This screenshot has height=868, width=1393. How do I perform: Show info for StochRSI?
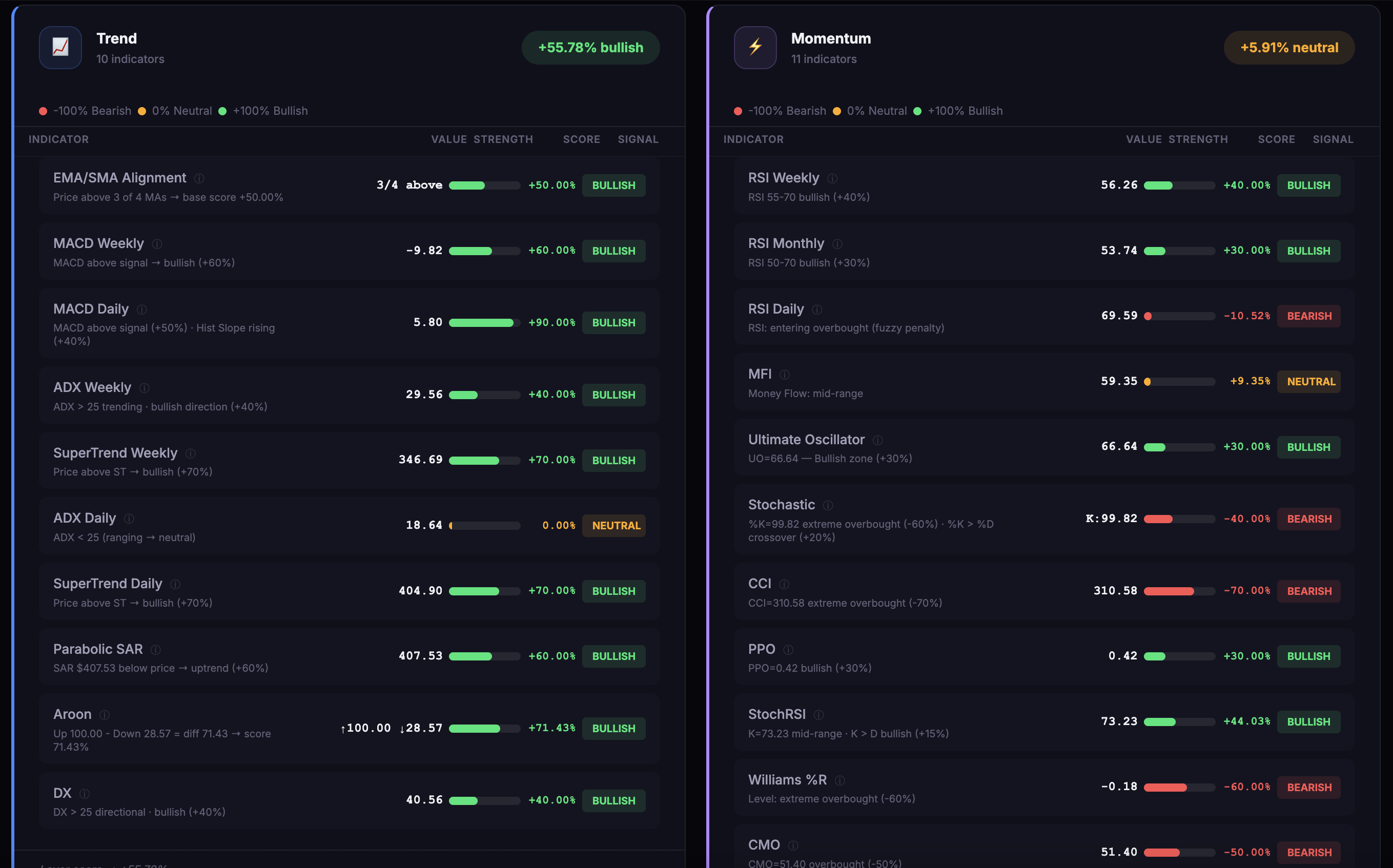[819, 715]
